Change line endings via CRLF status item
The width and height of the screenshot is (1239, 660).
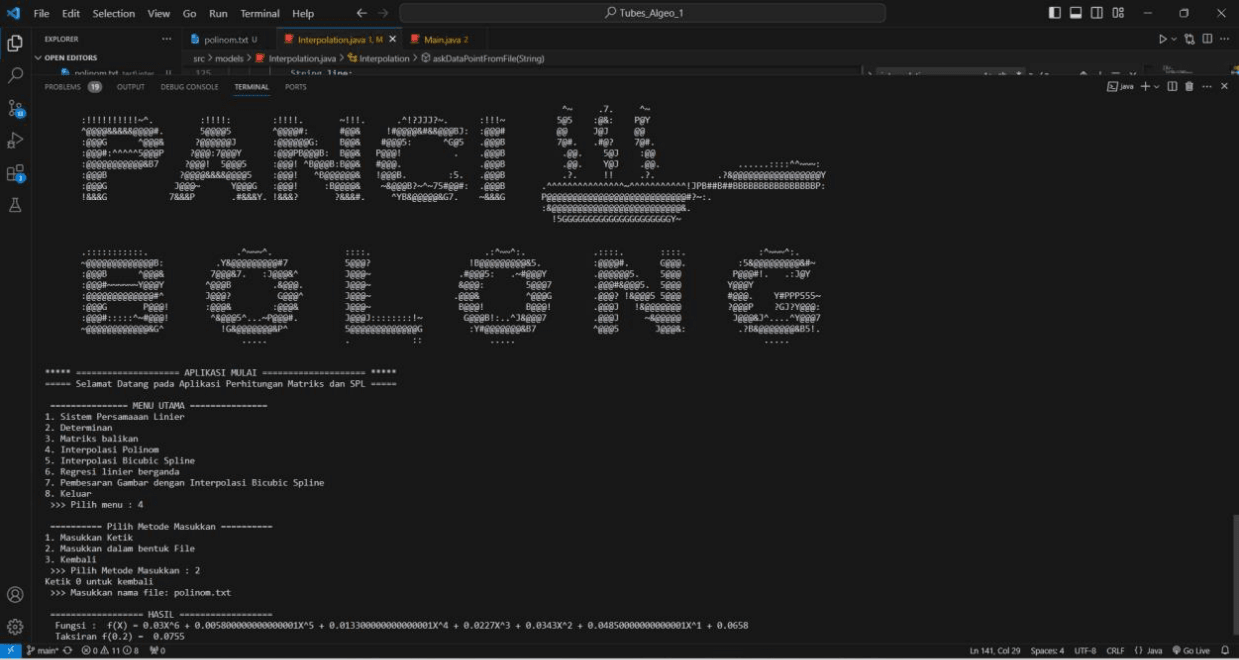click(x=1115, y=651)
